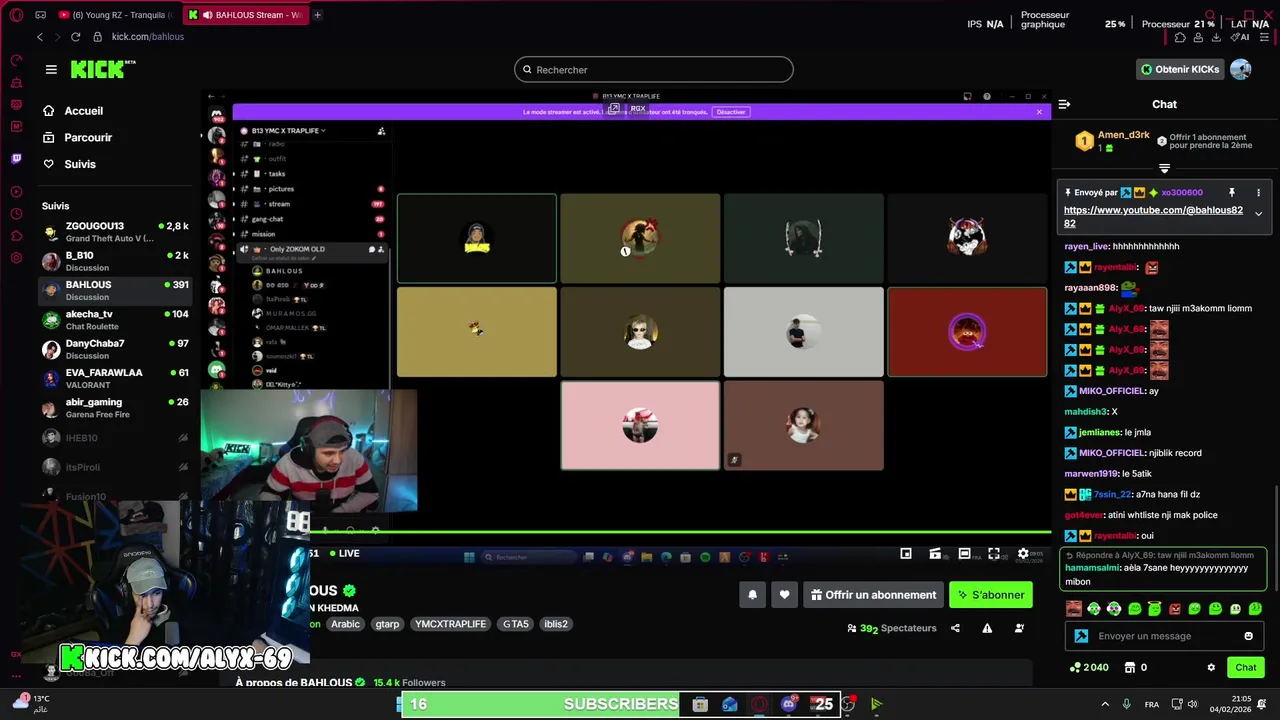Click the KICK logo
This screenshot has width=1280, height=720.
(x=102, y=69)
